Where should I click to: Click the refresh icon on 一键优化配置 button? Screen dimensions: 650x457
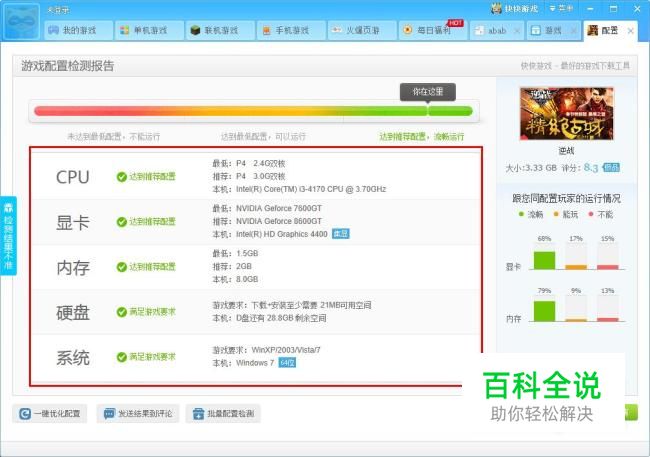(25, 413)
